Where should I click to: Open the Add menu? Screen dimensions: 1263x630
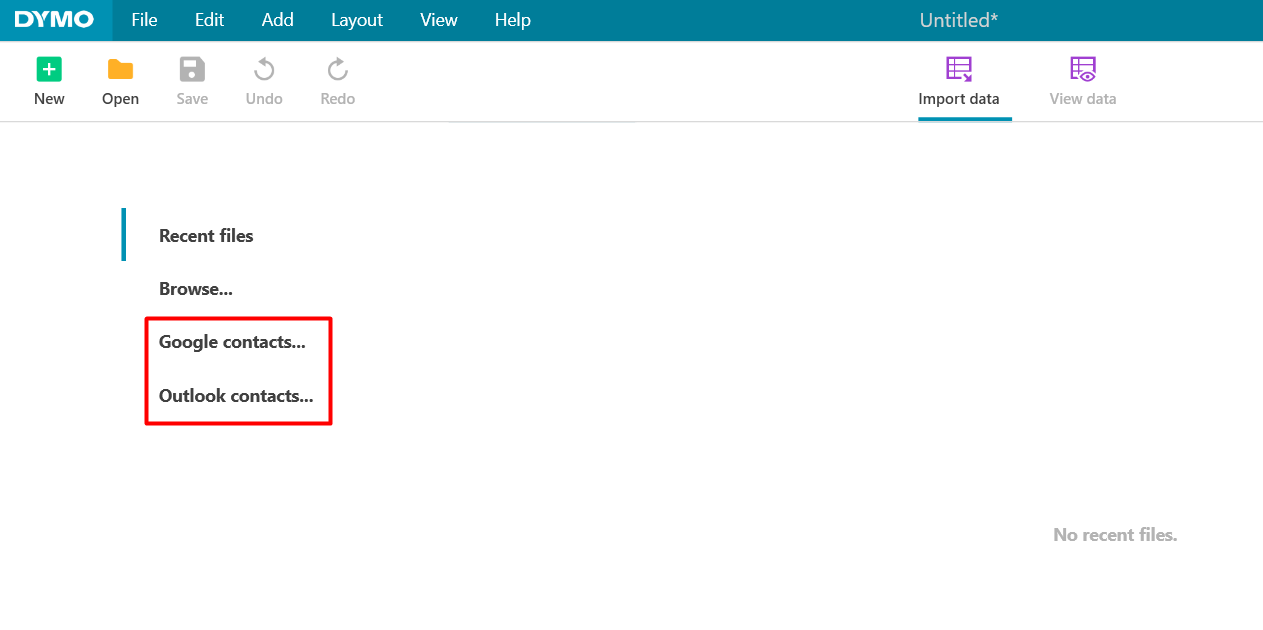point(277,20)
